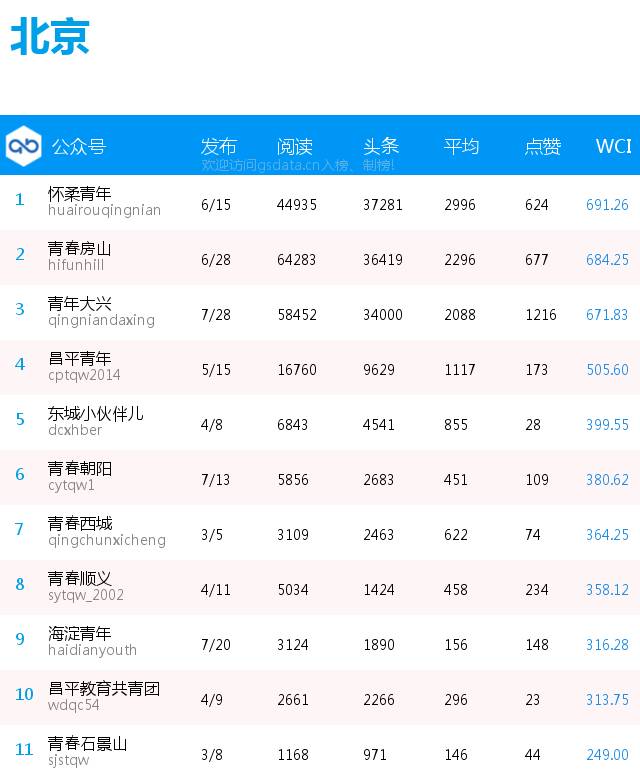Sort by the 头条 column header
The height and width of the screenshot is (769, 640).
tap(381, 146)
